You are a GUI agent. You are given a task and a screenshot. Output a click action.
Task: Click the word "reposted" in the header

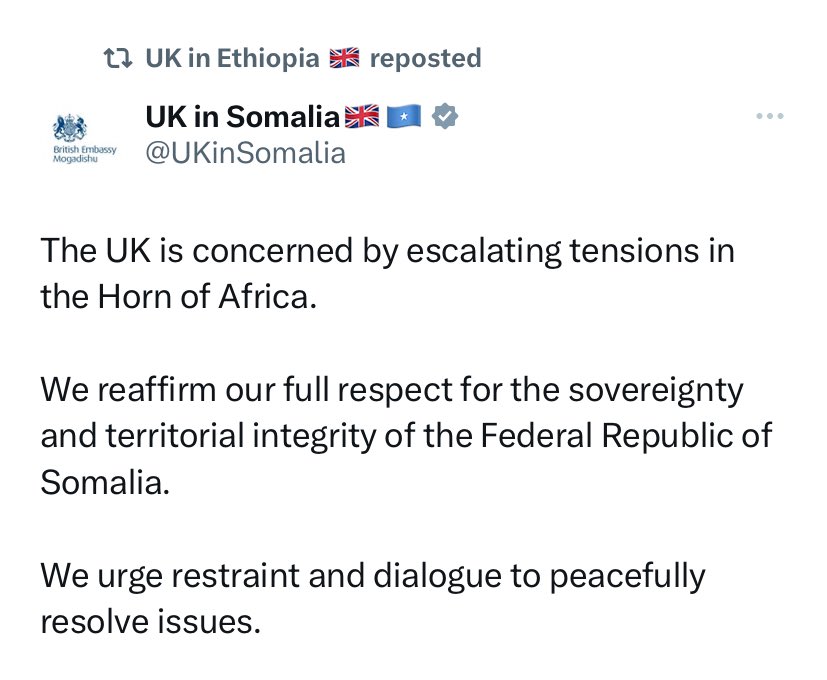point(425,59)
